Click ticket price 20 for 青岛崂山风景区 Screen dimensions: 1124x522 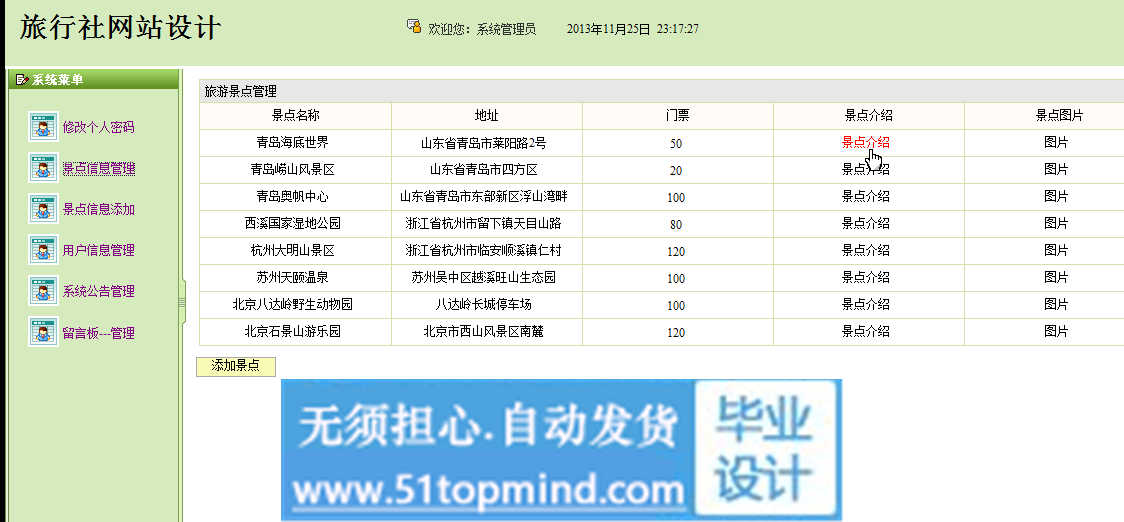pyautogui.click(x=676, y=171)
